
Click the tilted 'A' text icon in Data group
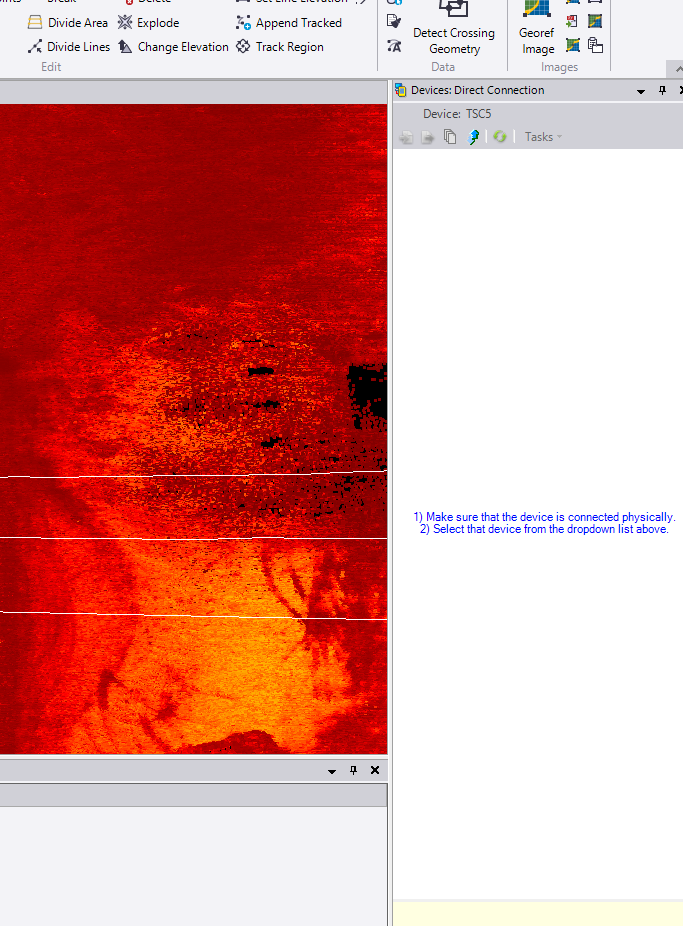click(394, 45)
